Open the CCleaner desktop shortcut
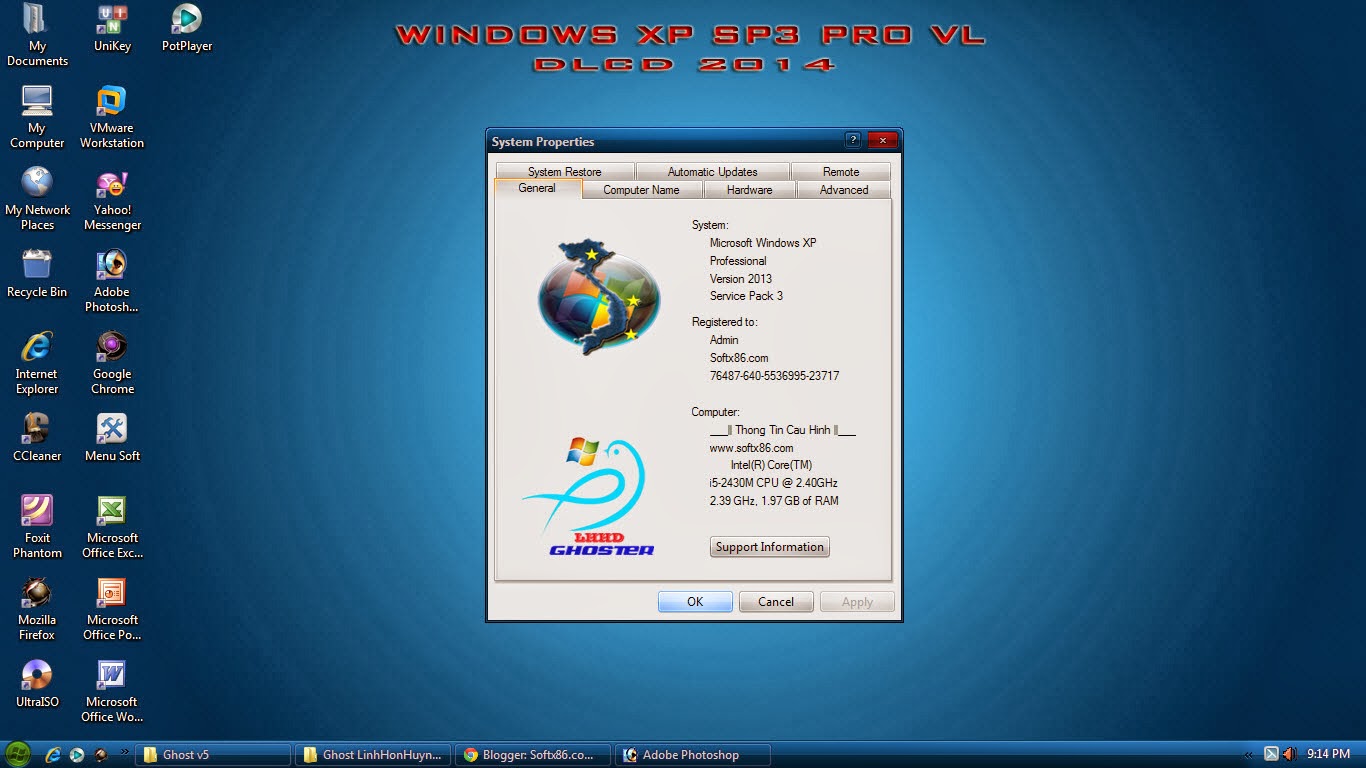1366x768 pixels. [x=37, y=437]
